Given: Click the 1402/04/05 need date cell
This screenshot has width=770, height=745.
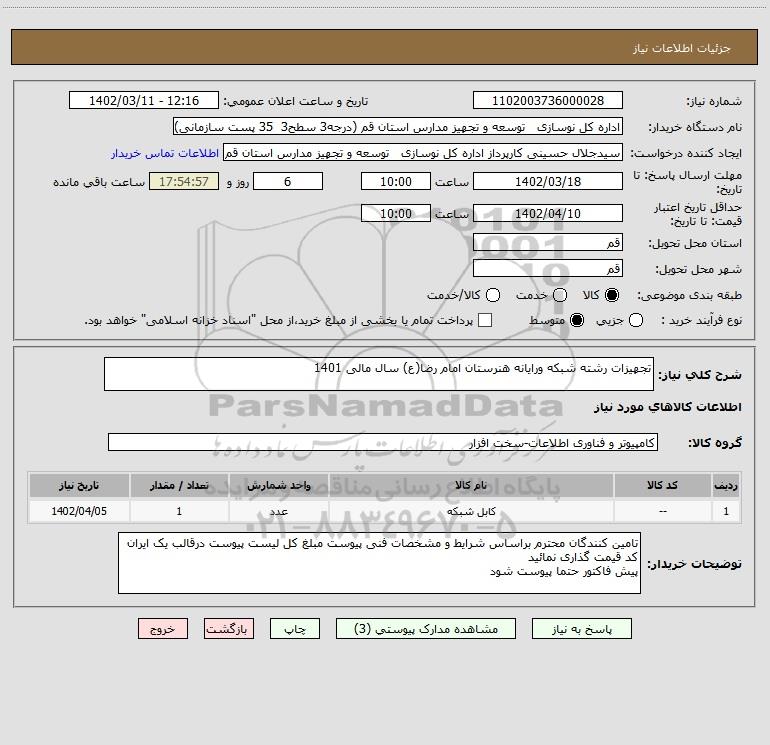Looking at the screenshot, I should pyautogui.click(x=79, y=511).
